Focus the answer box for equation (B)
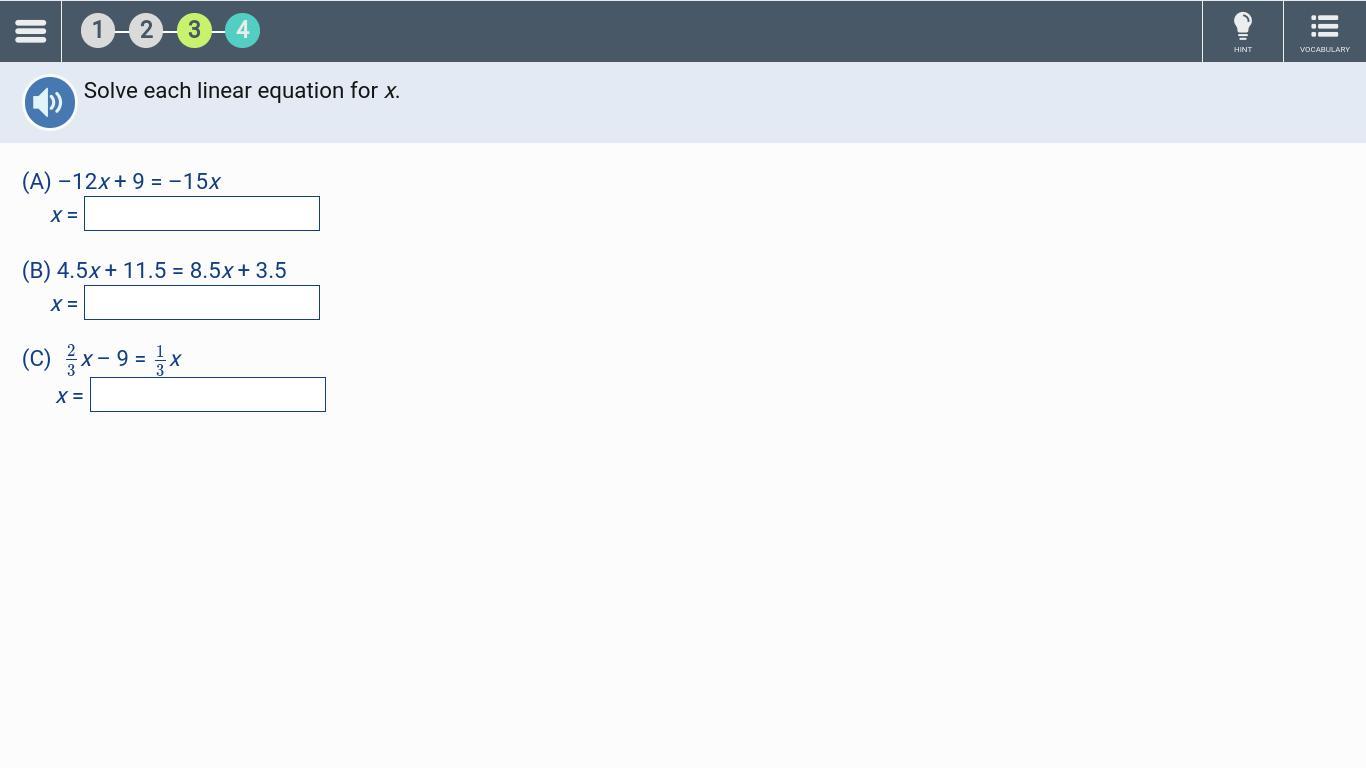1366x768 pixels. pyautogui.click(x=202, y=303)
